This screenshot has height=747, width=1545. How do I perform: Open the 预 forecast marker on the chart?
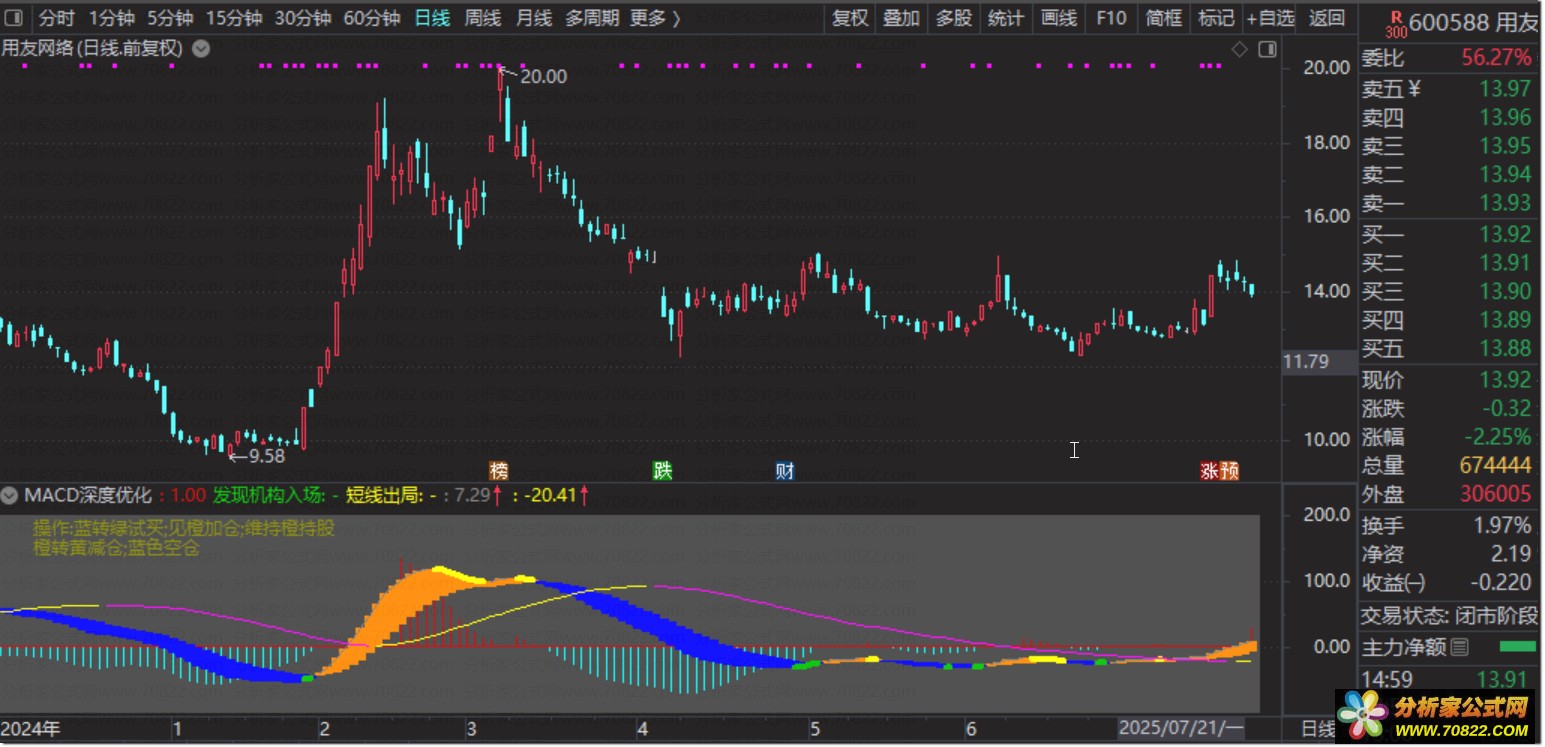click(x=1230, y=470)
